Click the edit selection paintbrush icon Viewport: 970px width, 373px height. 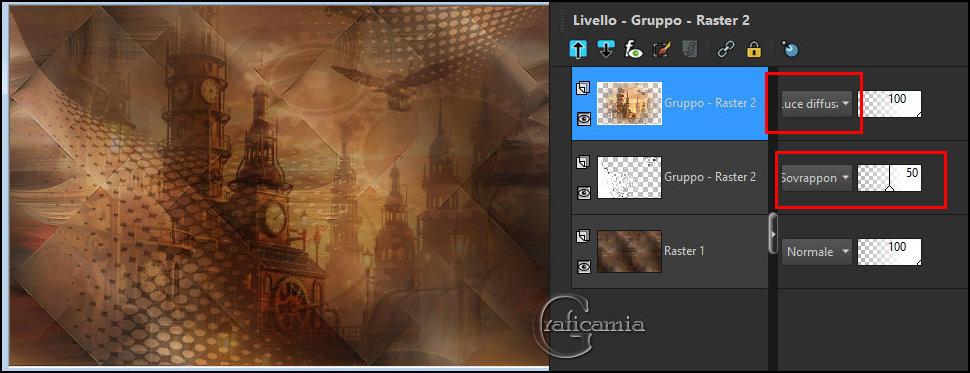click(x=661, y=49)
